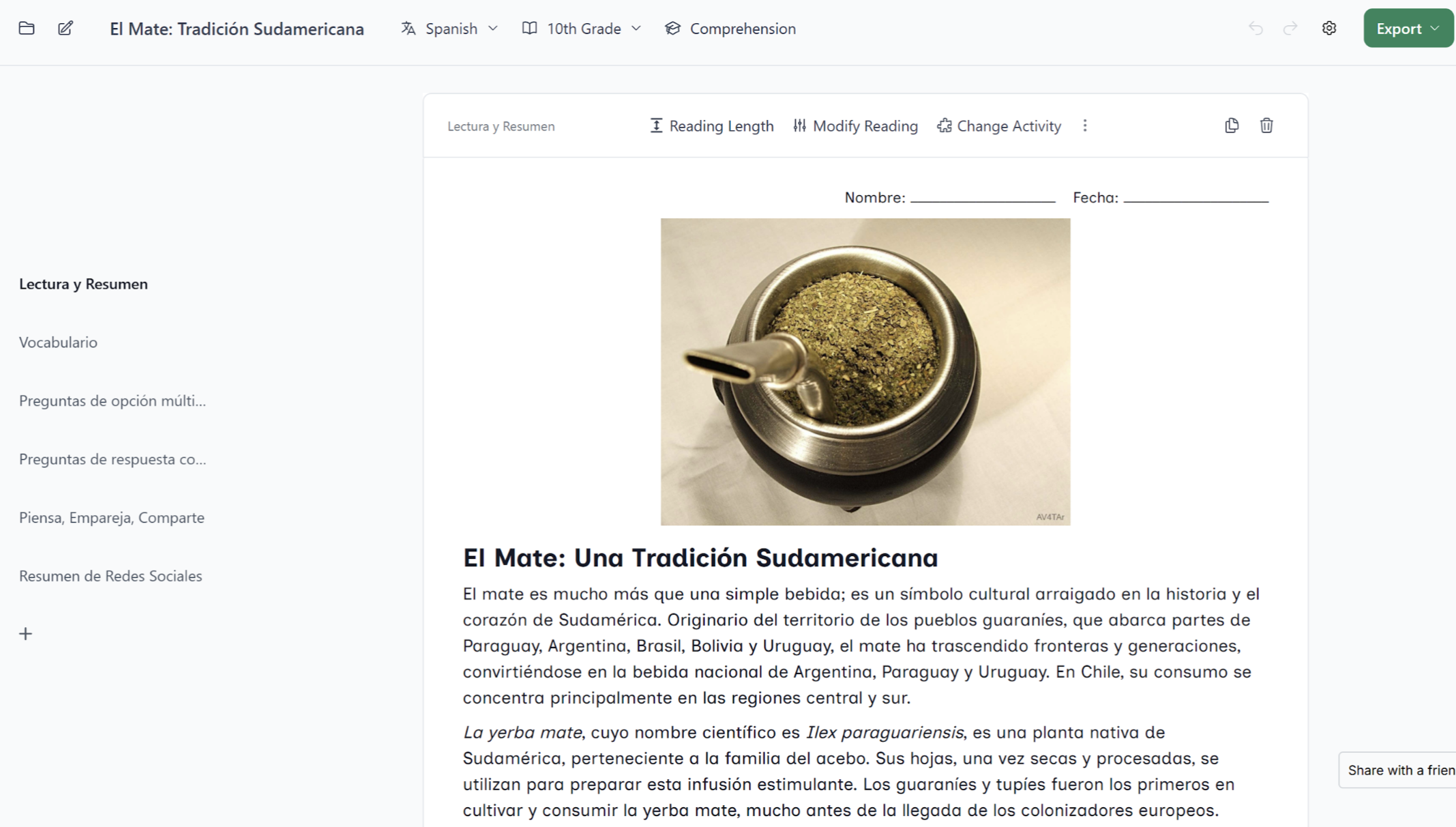The height and width of the screenshot is (827, 1456).
Task: Click the Reading Length button
Action: [712, 126]
